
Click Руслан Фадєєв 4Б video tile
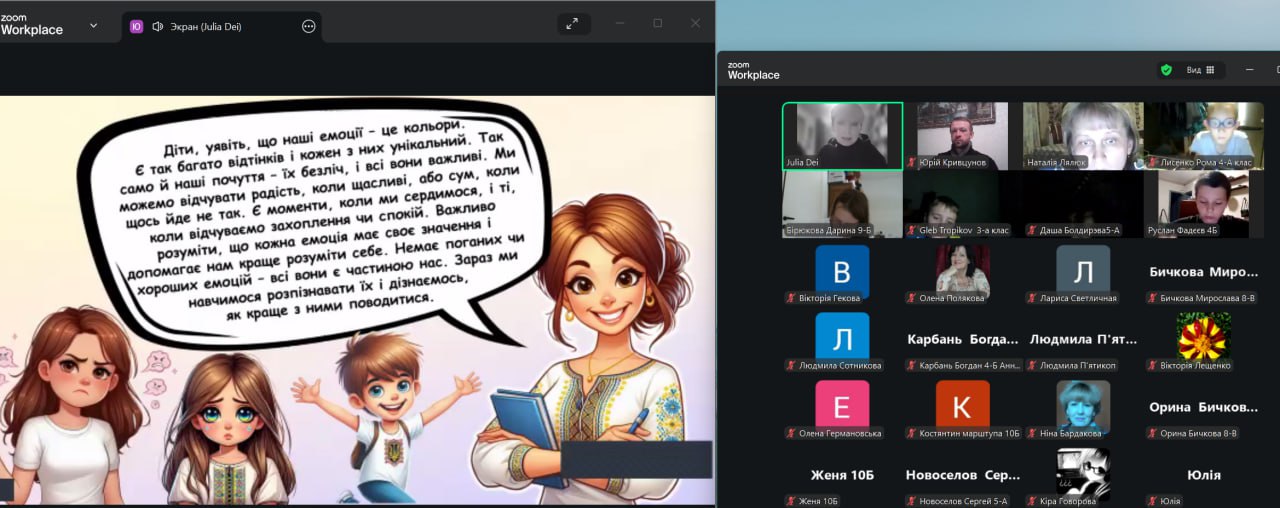[1203, 203]
